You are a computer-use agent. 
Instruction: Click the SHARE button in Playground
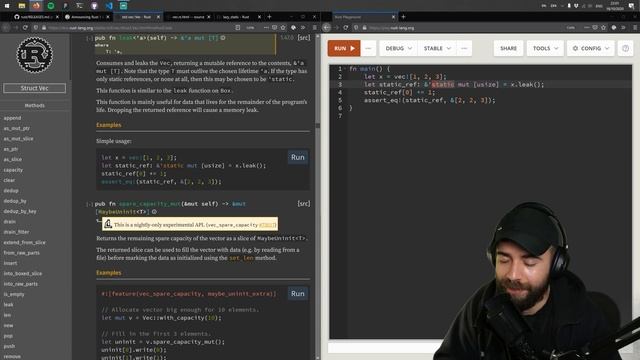pyautogui.click(x=508, y=48)
